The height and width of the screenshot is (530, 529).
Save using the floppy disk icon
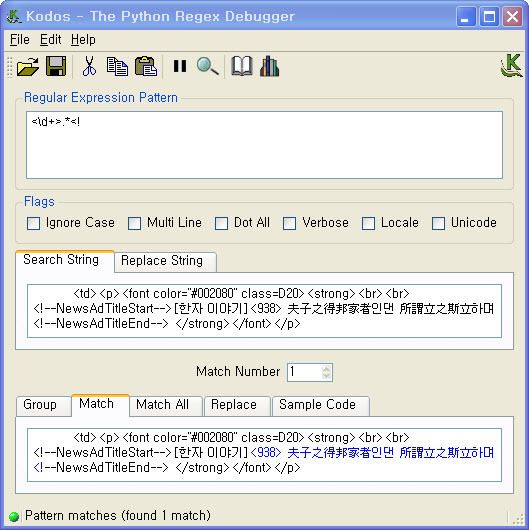coord(56,66)
